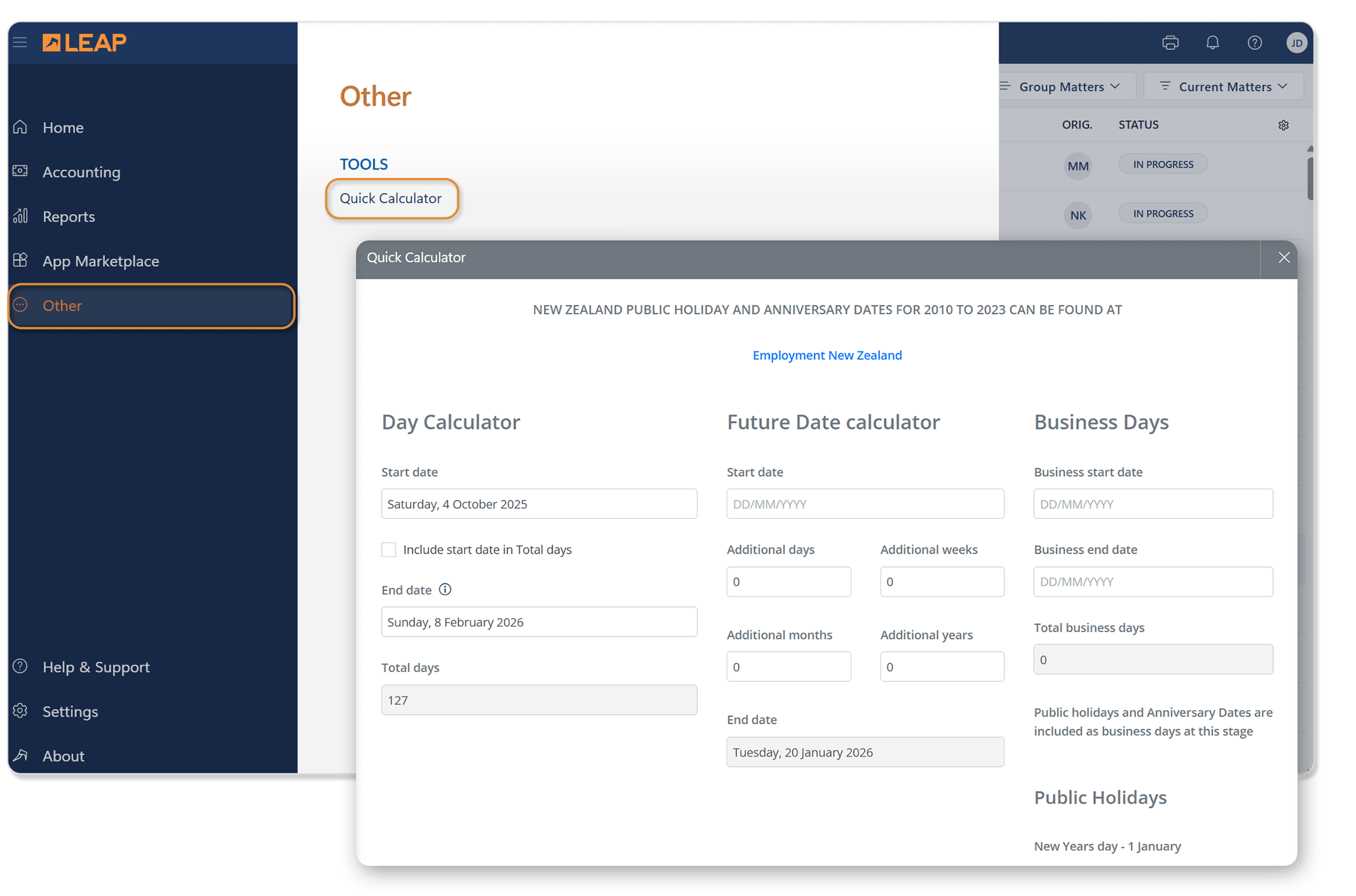Open App Marketplace from the sidebar
Viewport: 1356px width, 896px height.
[x=101, y=261]
